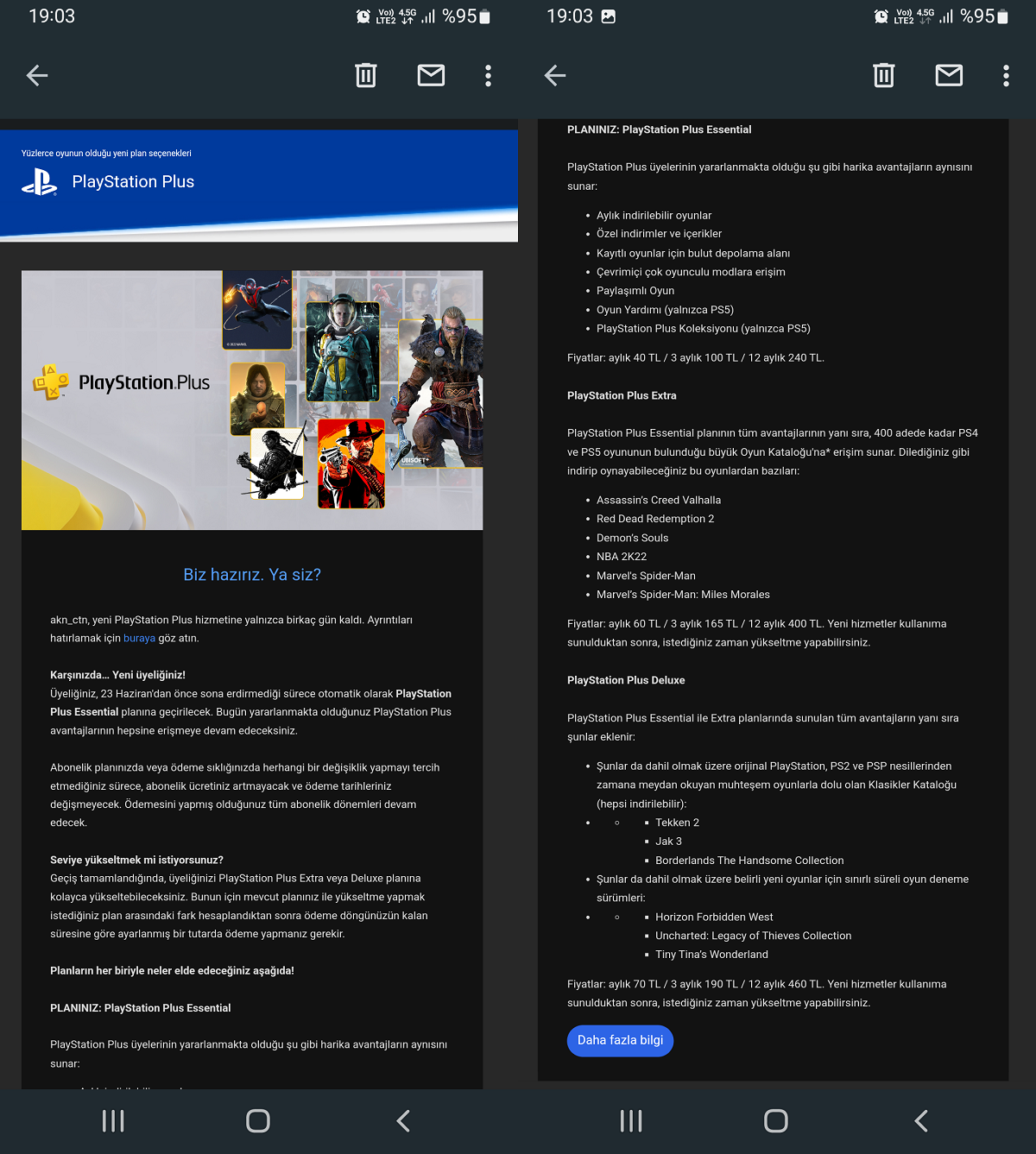Image resolution: width=1036 pixels, height=1154 pixels.
Task: Open right screen's three-dot overflow menu
Action: (x=1007, y=76)
